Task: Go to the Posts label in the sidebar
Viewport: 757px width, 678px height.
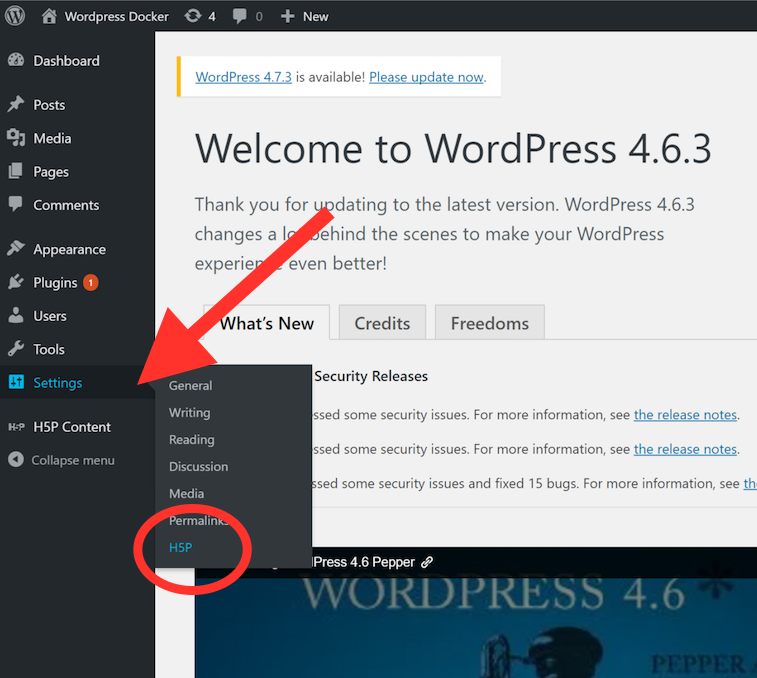Action: coord(49,105)
